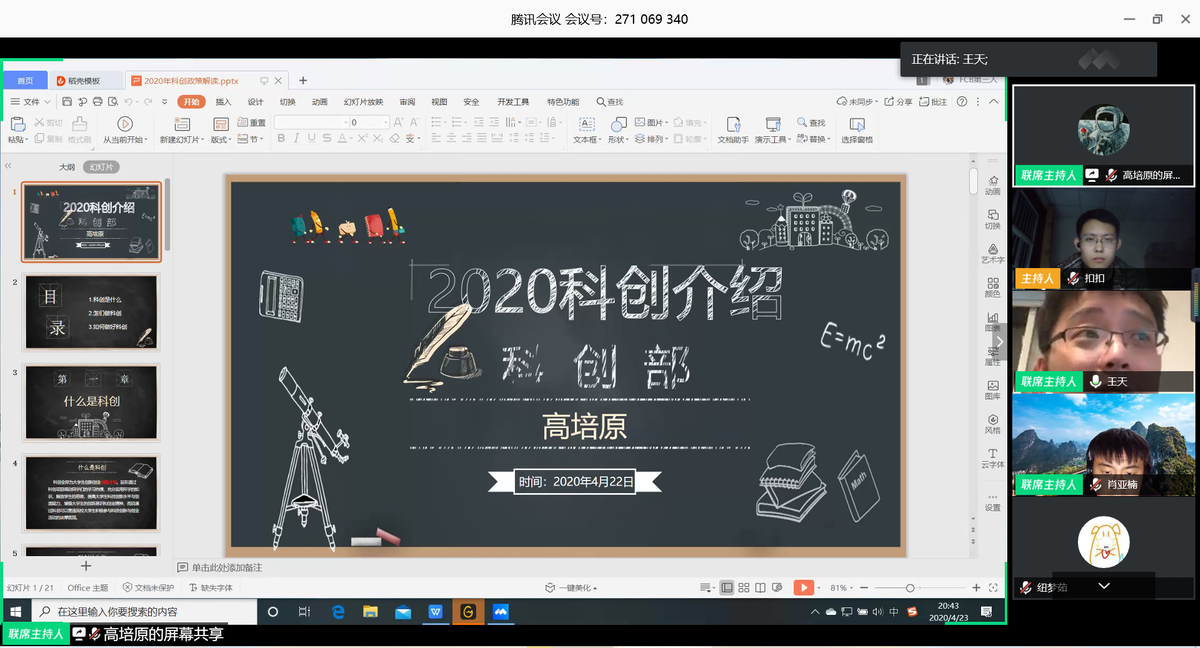Click the 批注 comment button

click(x=933, y=102)
